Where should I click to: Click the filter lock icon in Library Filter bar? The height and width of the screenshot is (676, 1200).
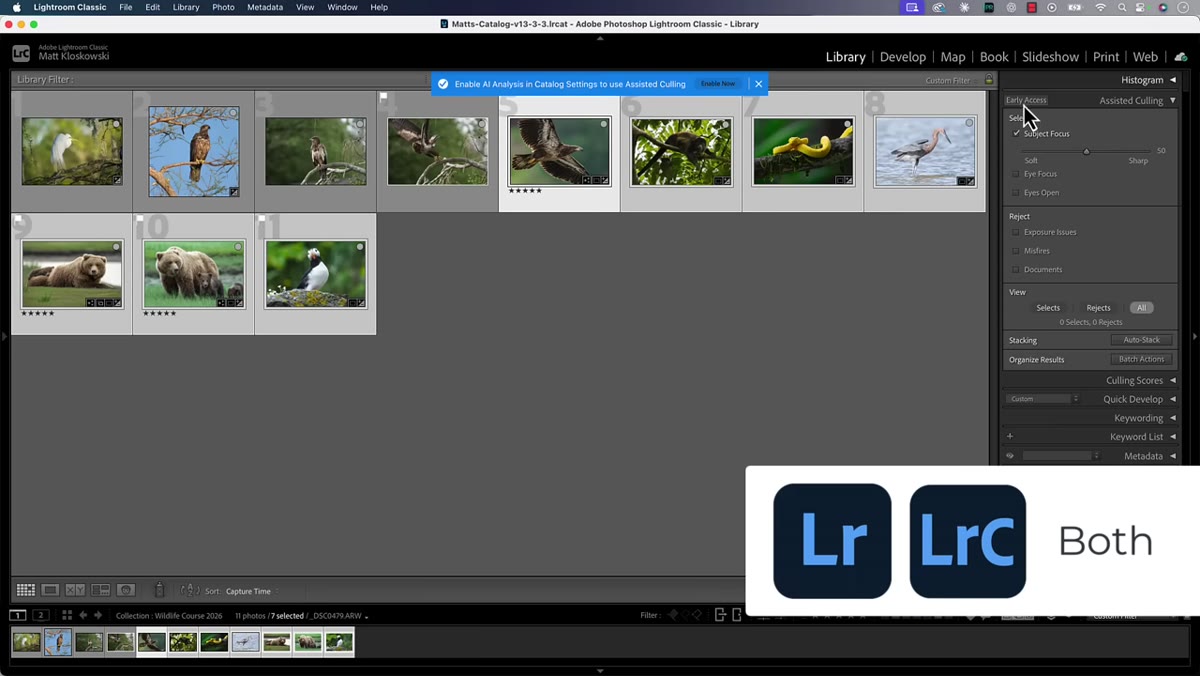[x=989, y=80]
